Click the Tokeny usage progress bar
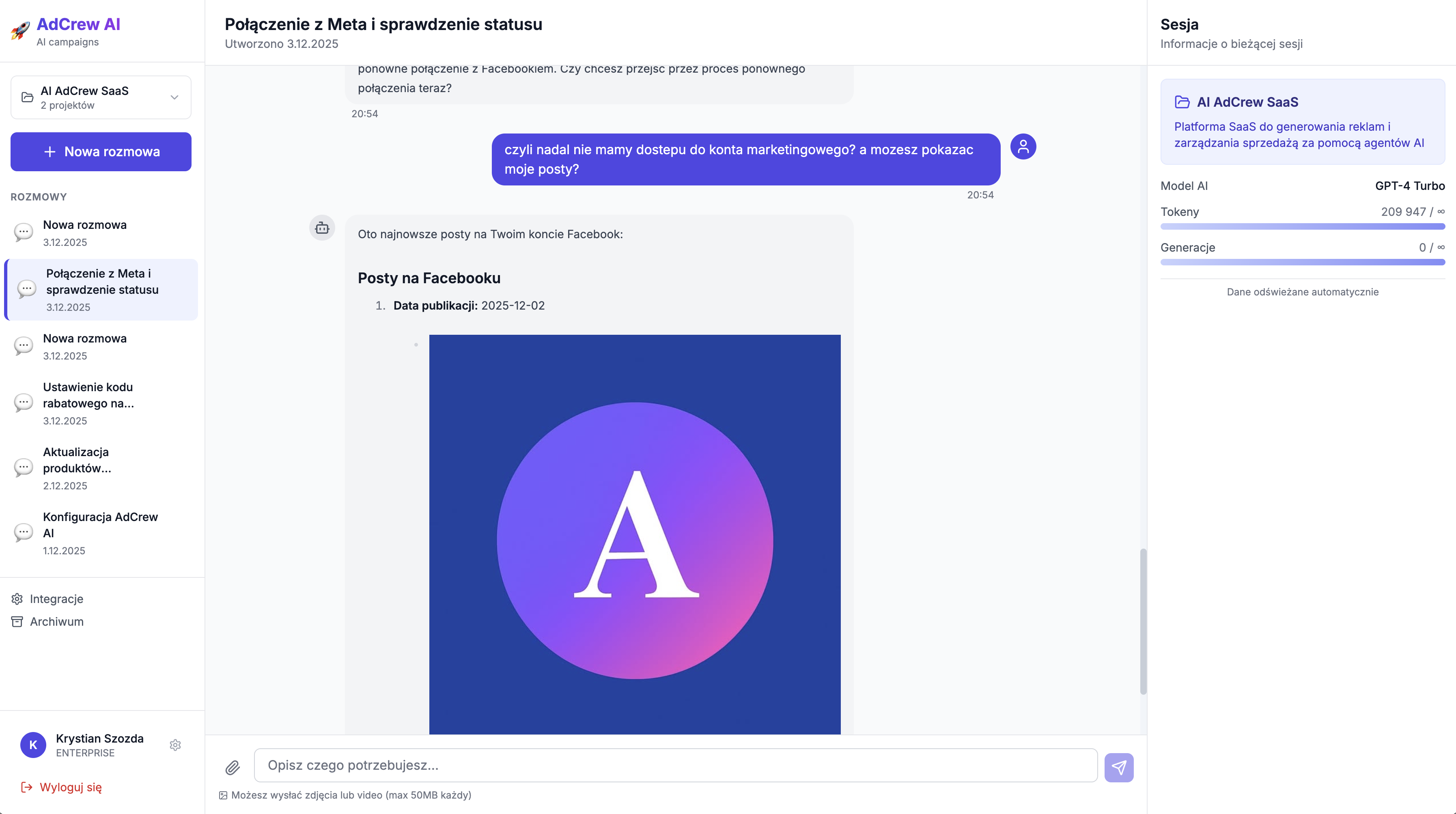1456x814 pixels. tap(1302, 226)
